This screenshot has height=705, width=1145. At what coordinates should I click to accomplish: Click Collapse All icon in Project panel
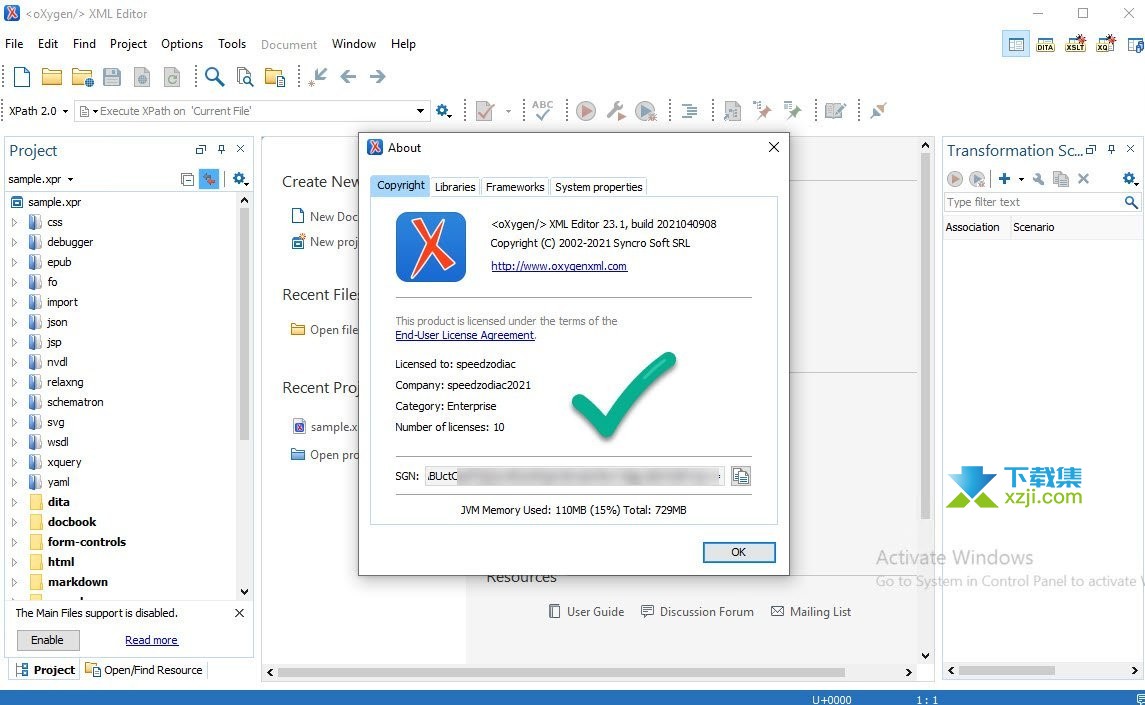pyautogui.click(x=187, y=179)
